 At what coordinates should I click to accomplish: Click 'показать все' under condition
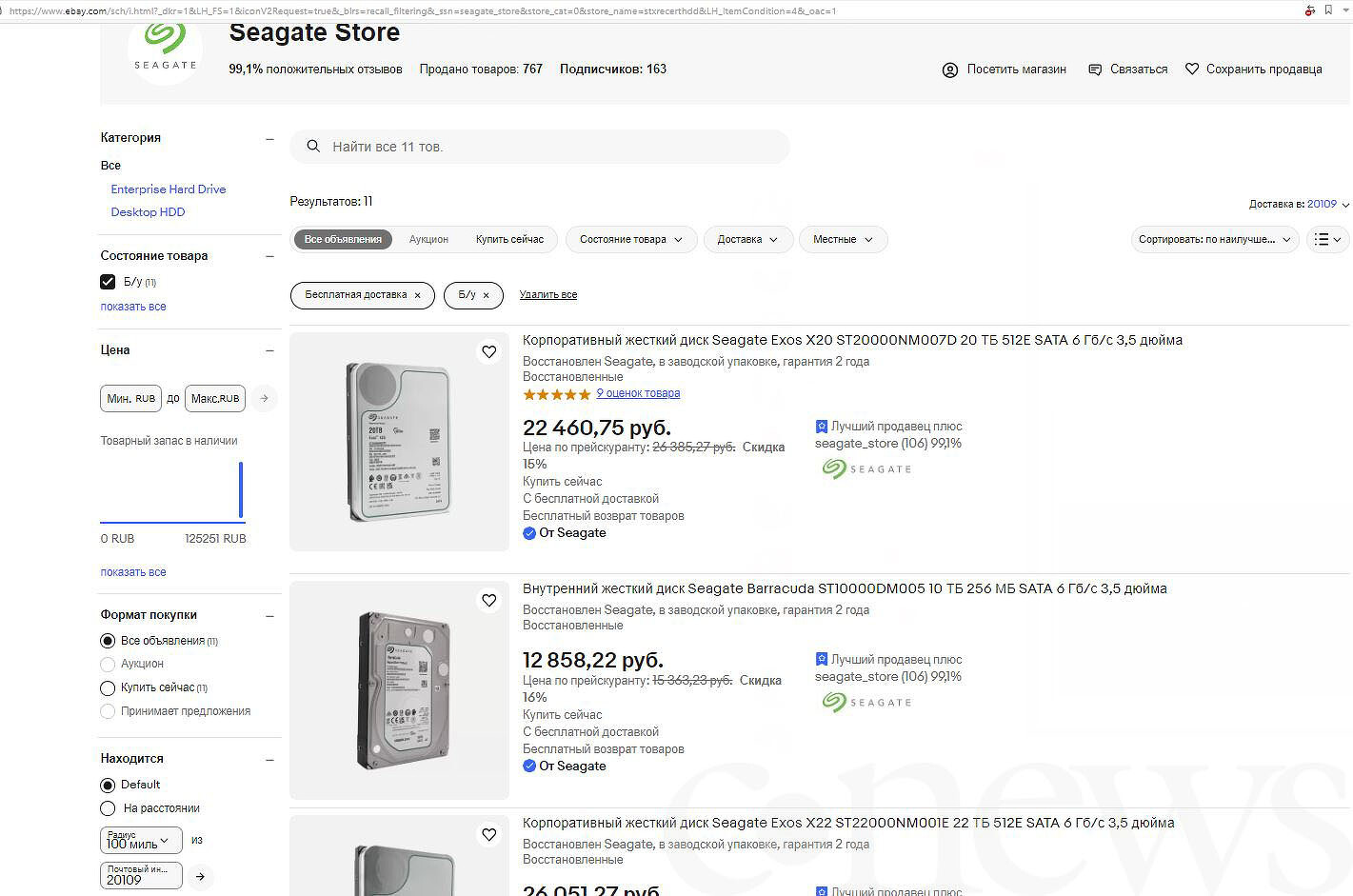tap(133, 307)
